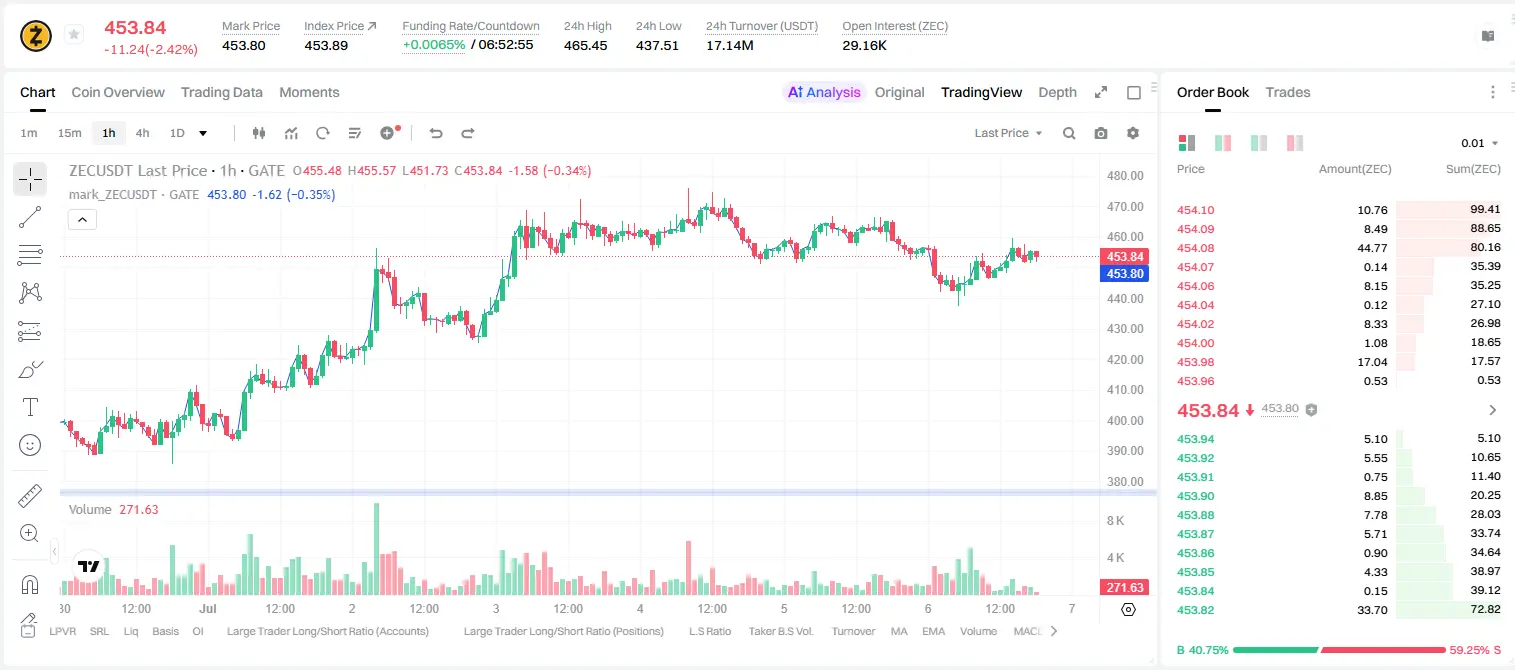Switch to the Trading Data tab

point(222,92)
